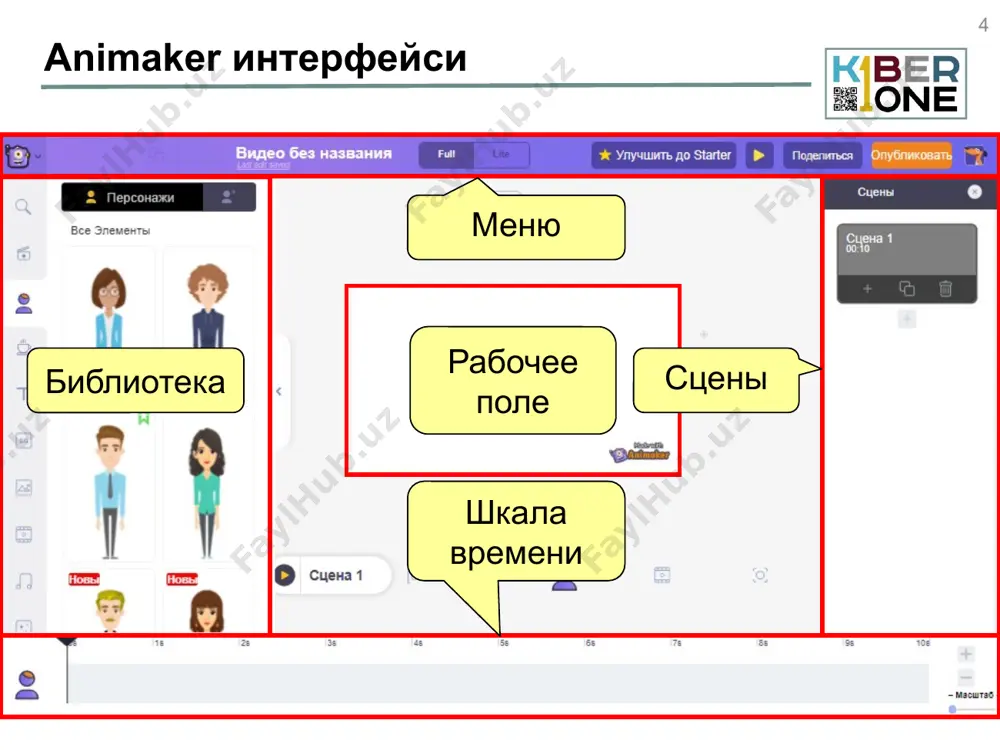The height and width of the screenshot is (750, 1000).
Task: Add woman with glasses character
Action: [109, 307]
